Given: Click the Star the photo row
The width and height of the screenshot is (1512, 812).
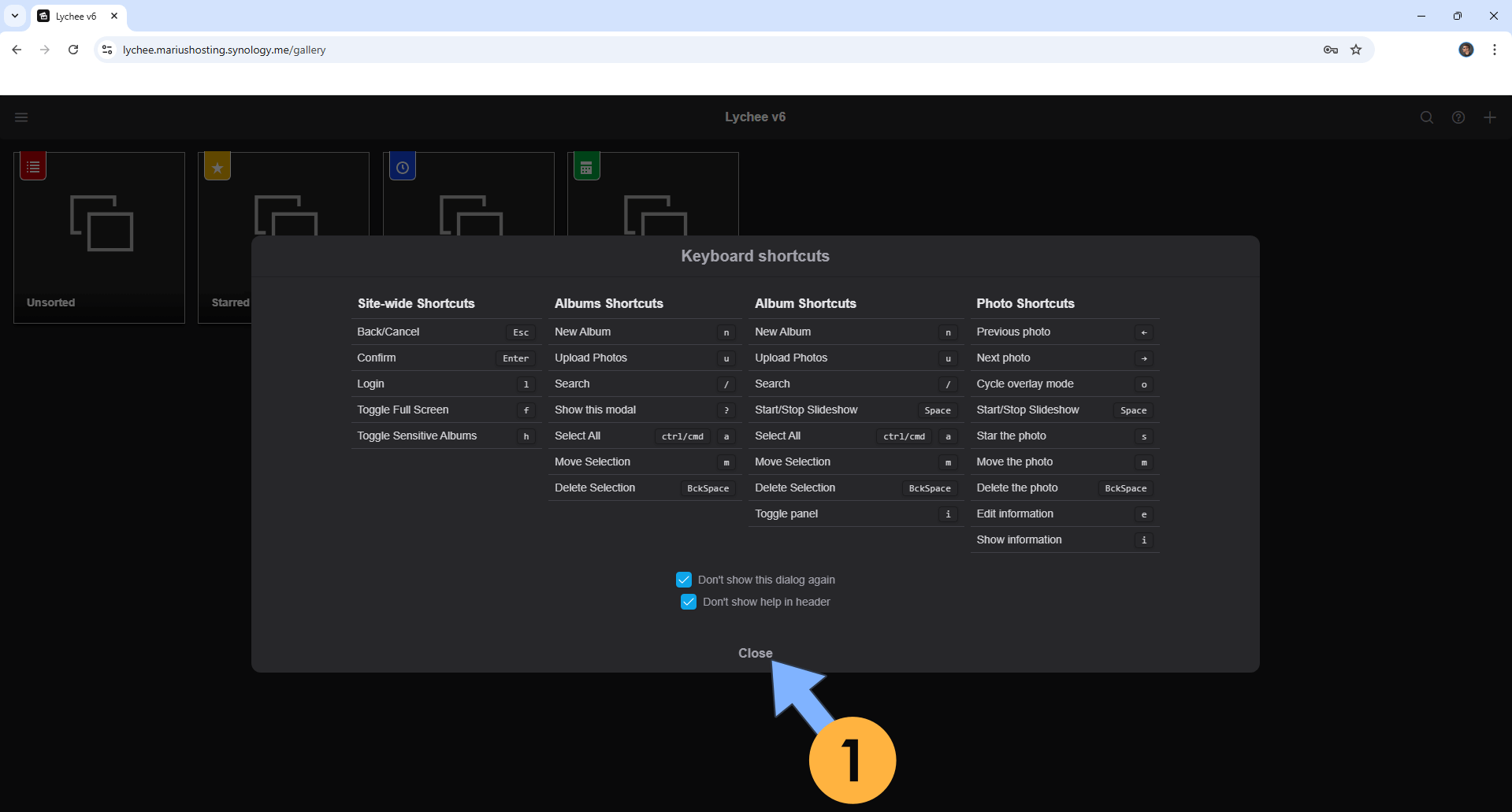Looking at the screenshot, I should (x=1064, y=436).
